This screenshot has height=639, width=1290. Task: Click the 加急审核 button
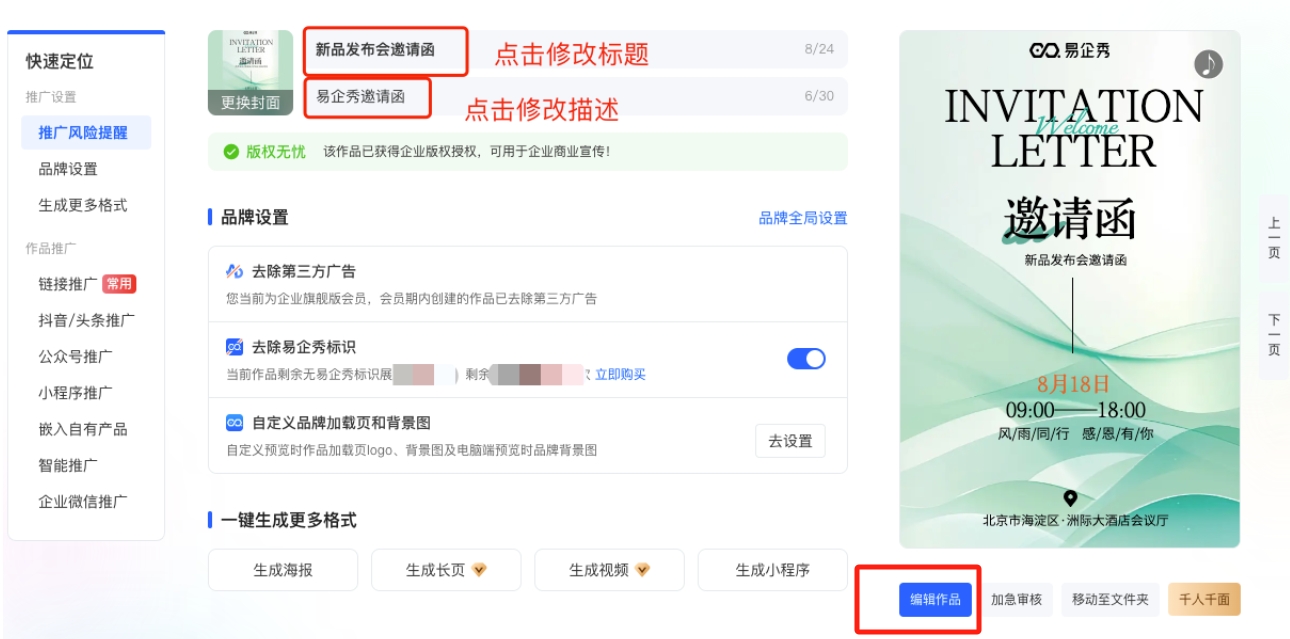1016,599
